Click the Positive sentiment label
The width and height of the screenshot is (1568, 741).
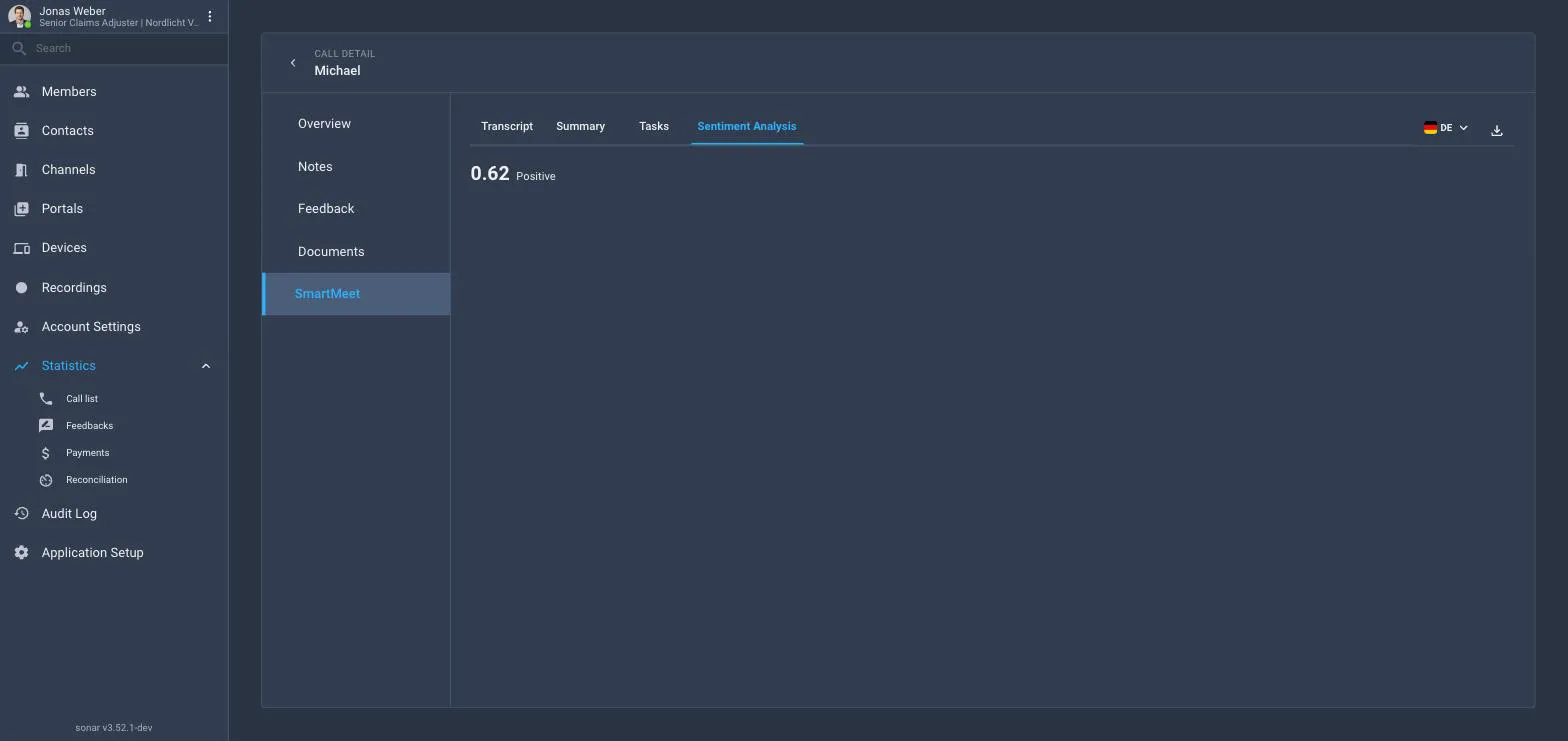536,176
